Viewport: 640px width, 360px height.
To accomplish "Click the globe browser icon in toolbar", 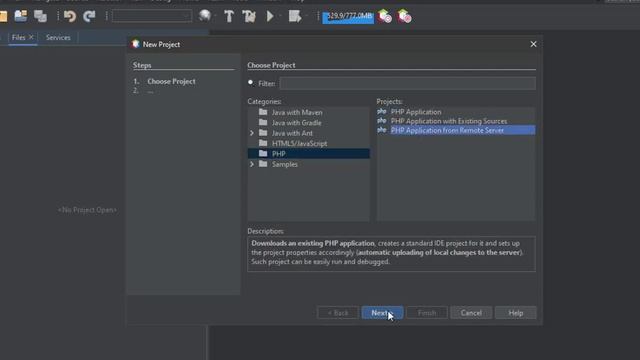I will coord(205,16).
